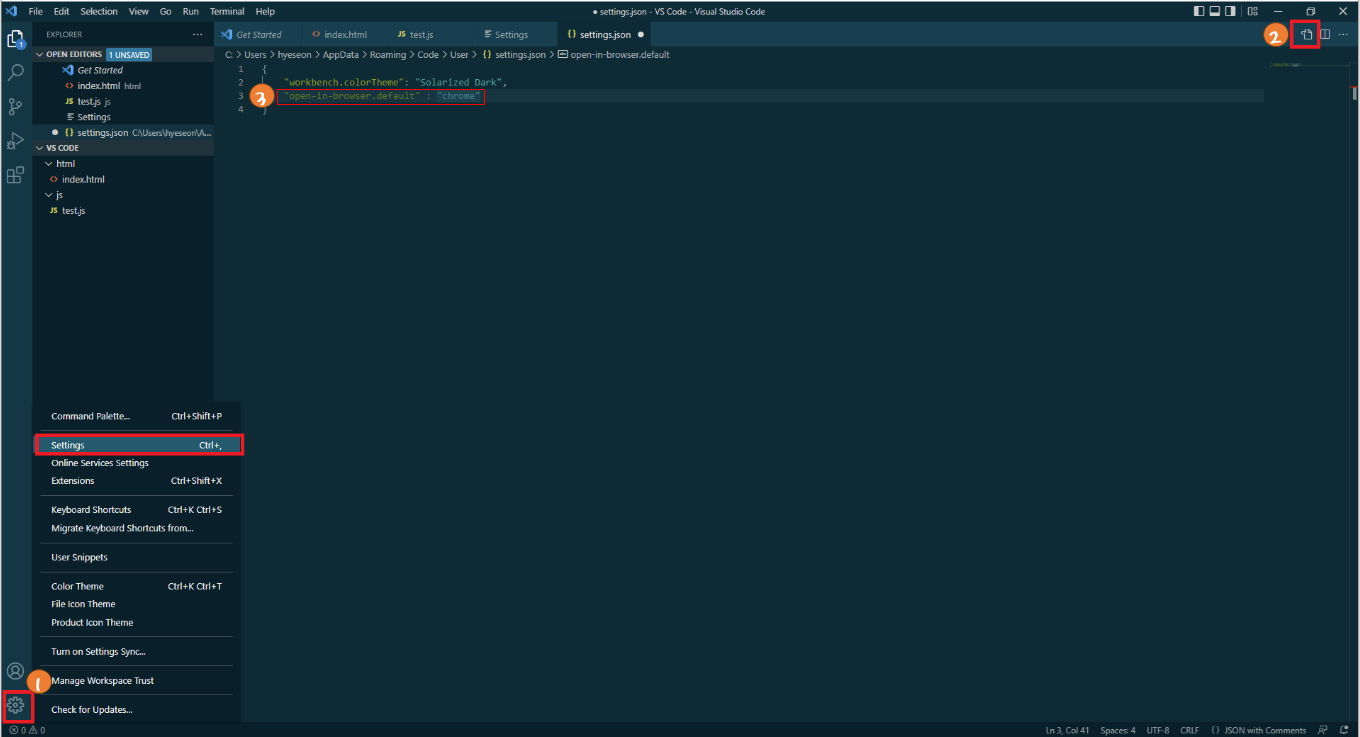Open the File menu

(x=36, y=11)
